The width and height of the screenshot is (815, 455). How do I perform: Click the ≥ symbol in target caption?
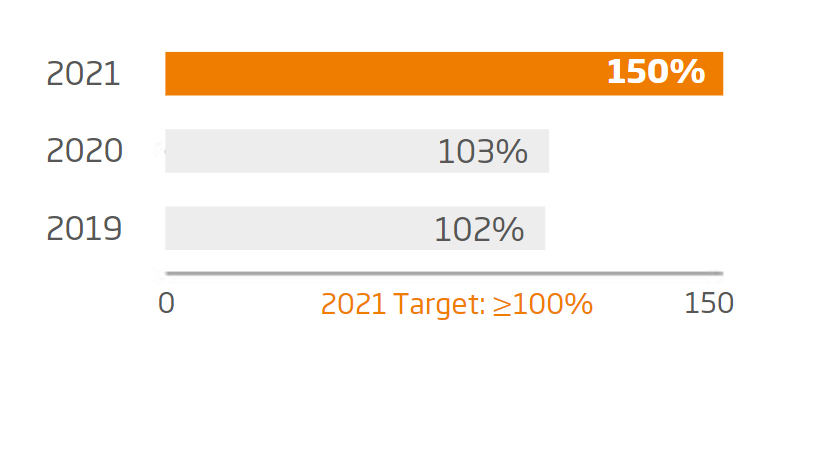tap(502, 305)
